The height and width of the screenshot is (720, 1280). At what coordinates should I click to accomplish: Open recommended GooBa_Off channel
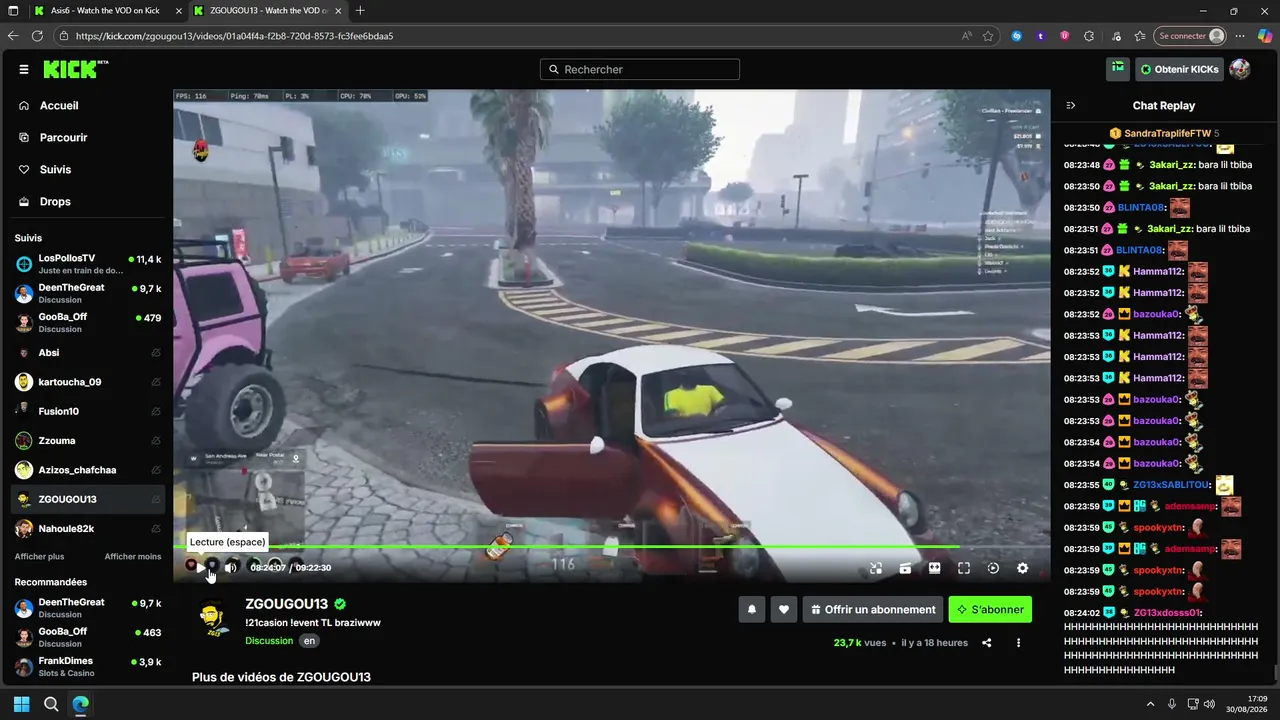tap(88, 637)
